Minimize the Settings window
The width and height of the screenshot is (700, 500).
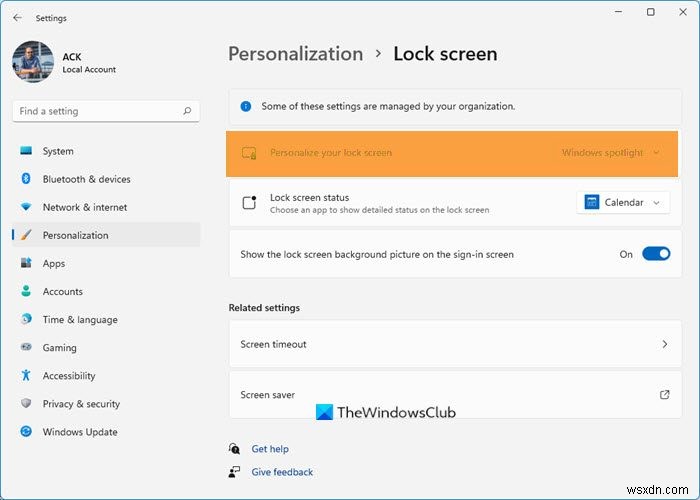(619, 12)
